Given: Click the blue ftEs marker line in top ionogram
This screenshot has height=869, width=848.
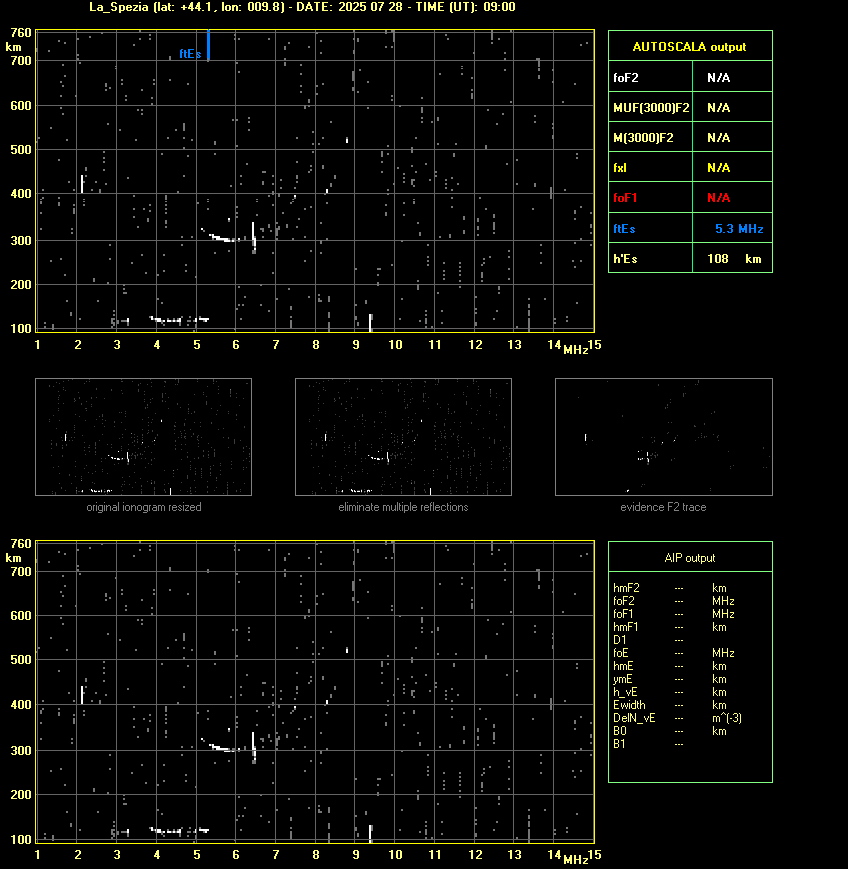Looking at the screenshot, I should (208, 45).
